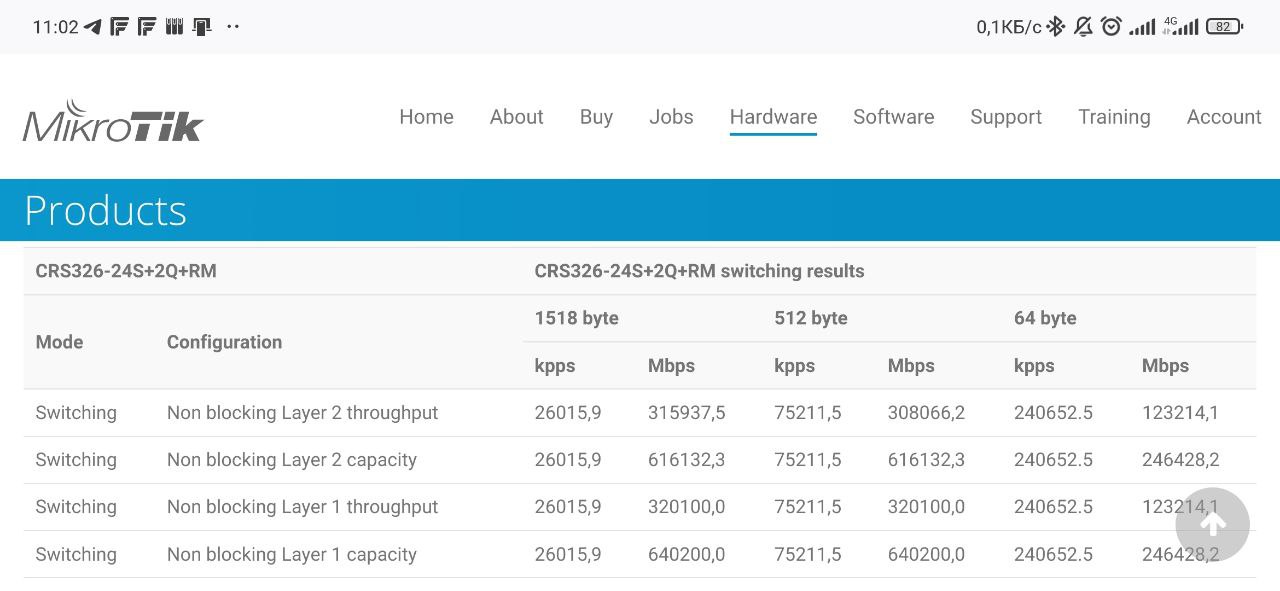Open the About page
The height and width of the screenshot is (591, 1280).
coord(516,117)
